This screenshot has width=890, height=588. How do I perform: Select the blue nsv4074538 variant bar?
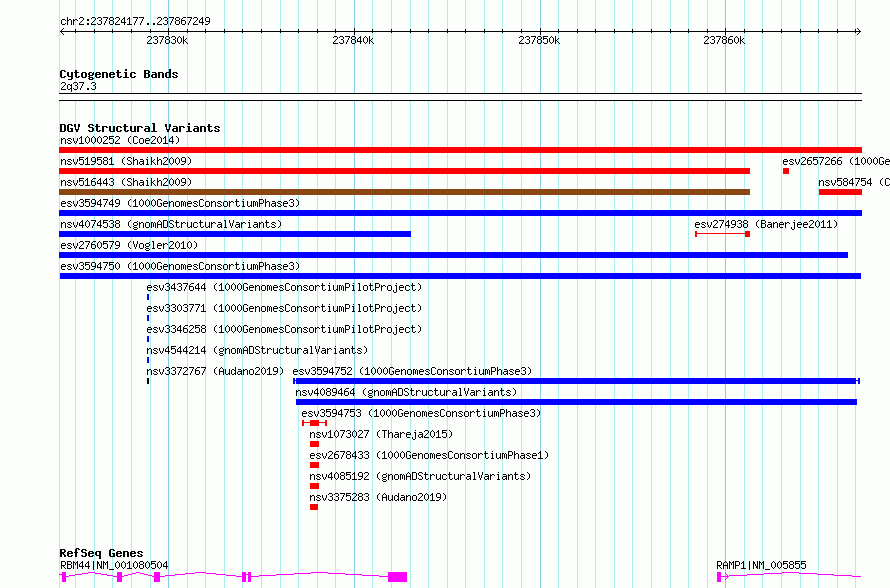[x=235, y=234]
